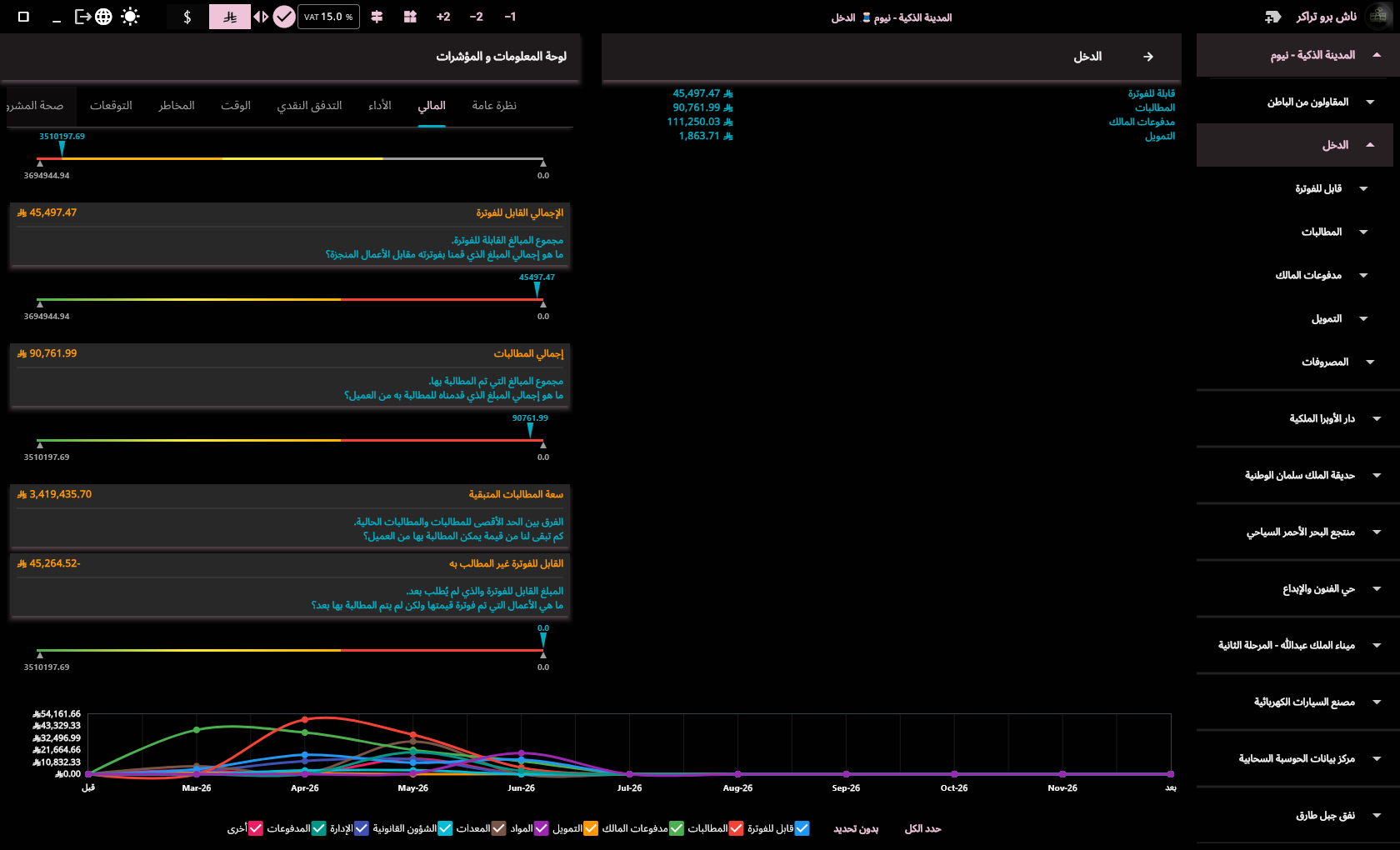Viewport: 1400px width, 850px height.
Task: Select the Saudi riyal currency button
Action: point(230,17)
